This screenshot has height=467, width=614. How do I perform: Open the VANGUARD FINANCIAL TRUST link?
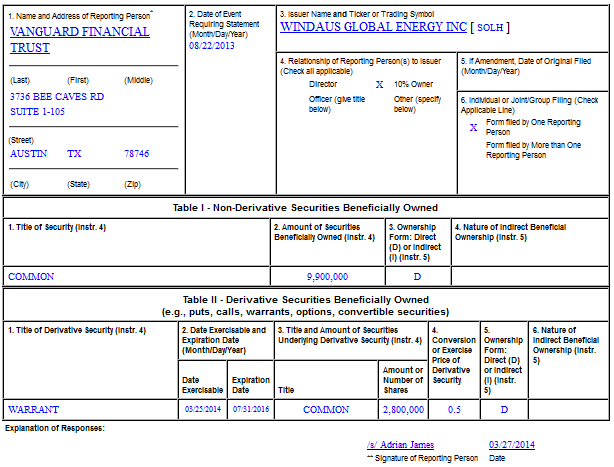click(79, 40)
